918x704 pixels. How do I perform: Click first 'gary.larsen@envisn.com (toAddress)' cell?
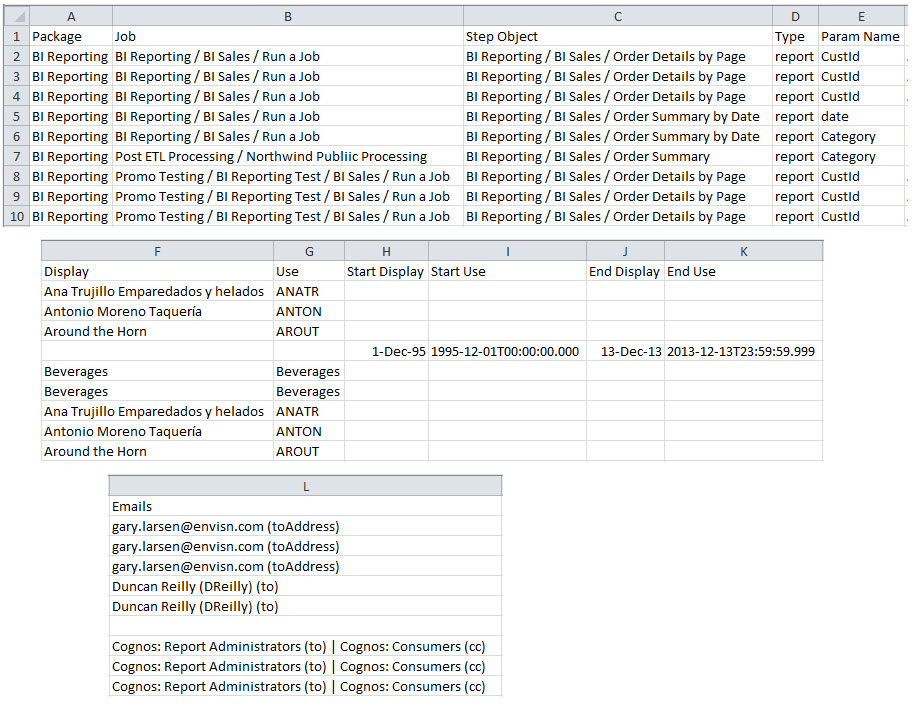point(306,527)
